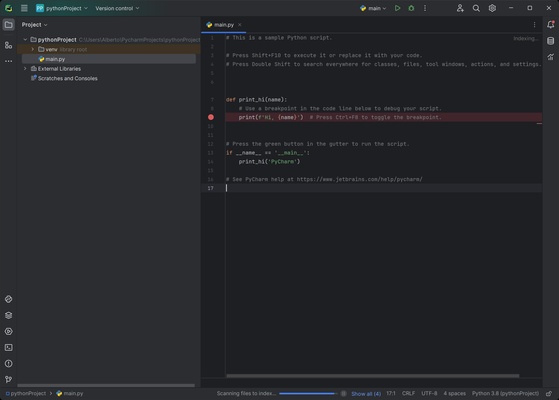Open pythonProject project dropdown
Viewport: 559px width, 400px height.
(62, 8)
